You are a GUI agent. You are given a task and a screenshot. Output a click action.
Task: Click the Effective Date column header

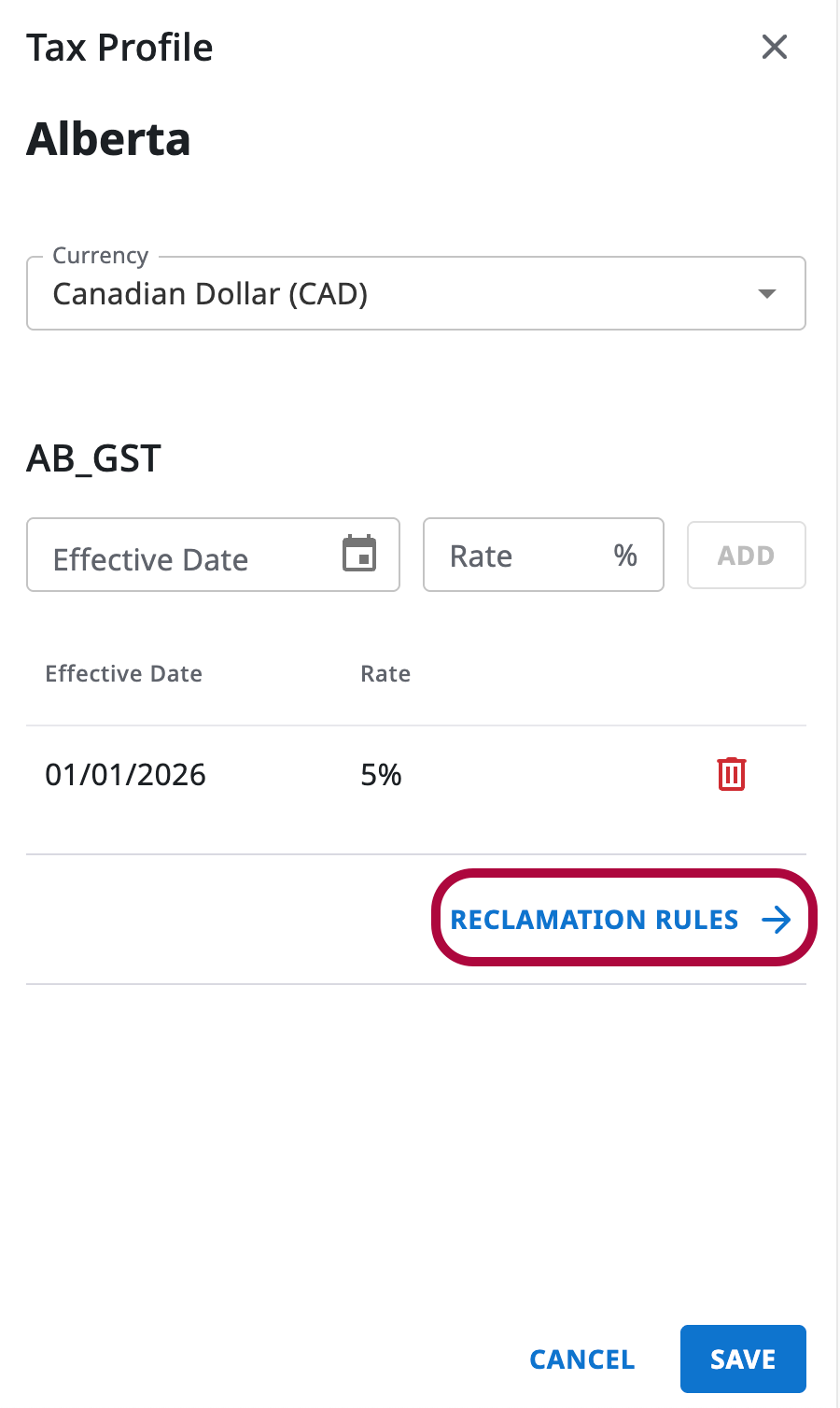[x=124, y=674]
